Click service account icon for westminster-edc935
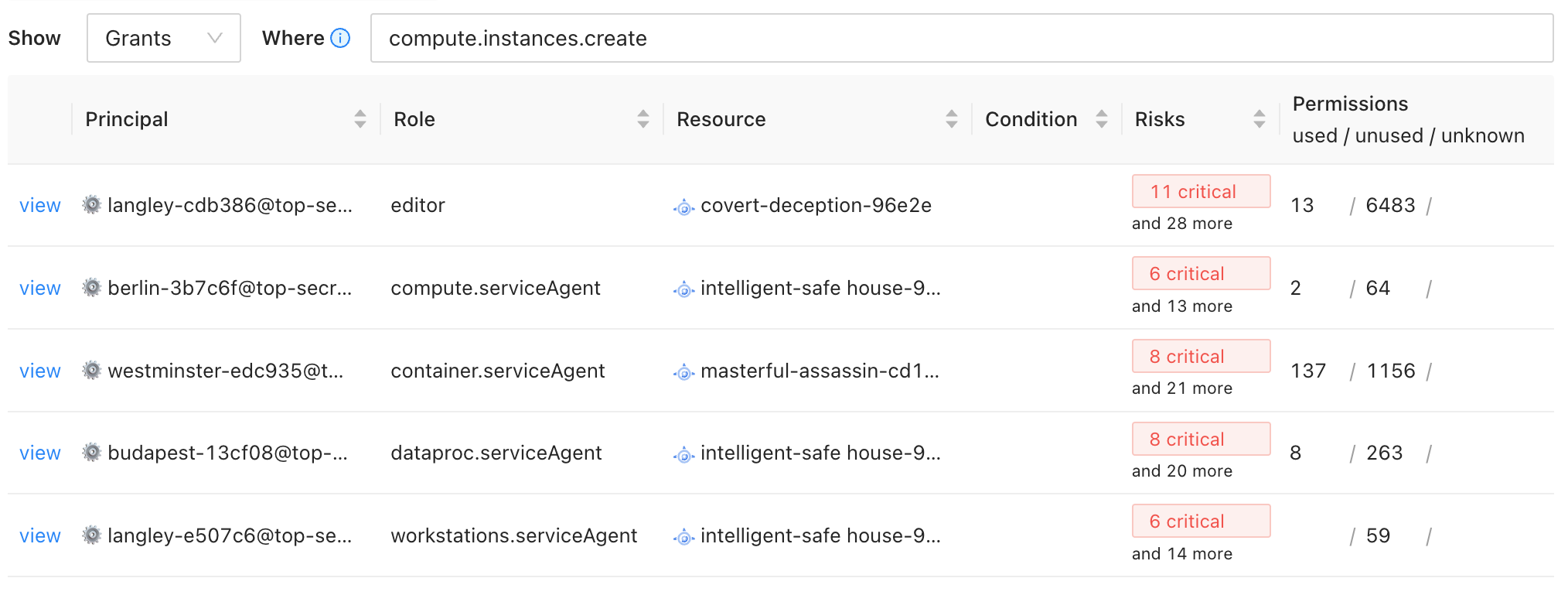 [x=92, y=371]
